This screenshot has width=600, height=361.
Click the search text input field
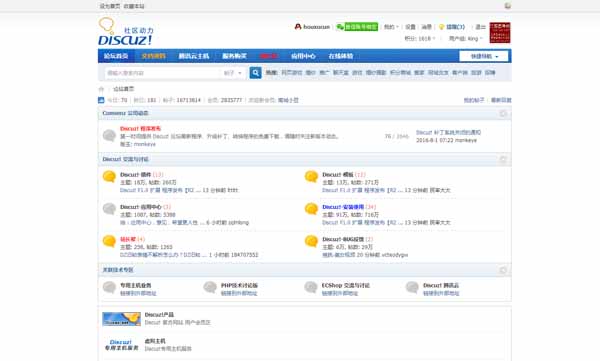coord(163,73)
